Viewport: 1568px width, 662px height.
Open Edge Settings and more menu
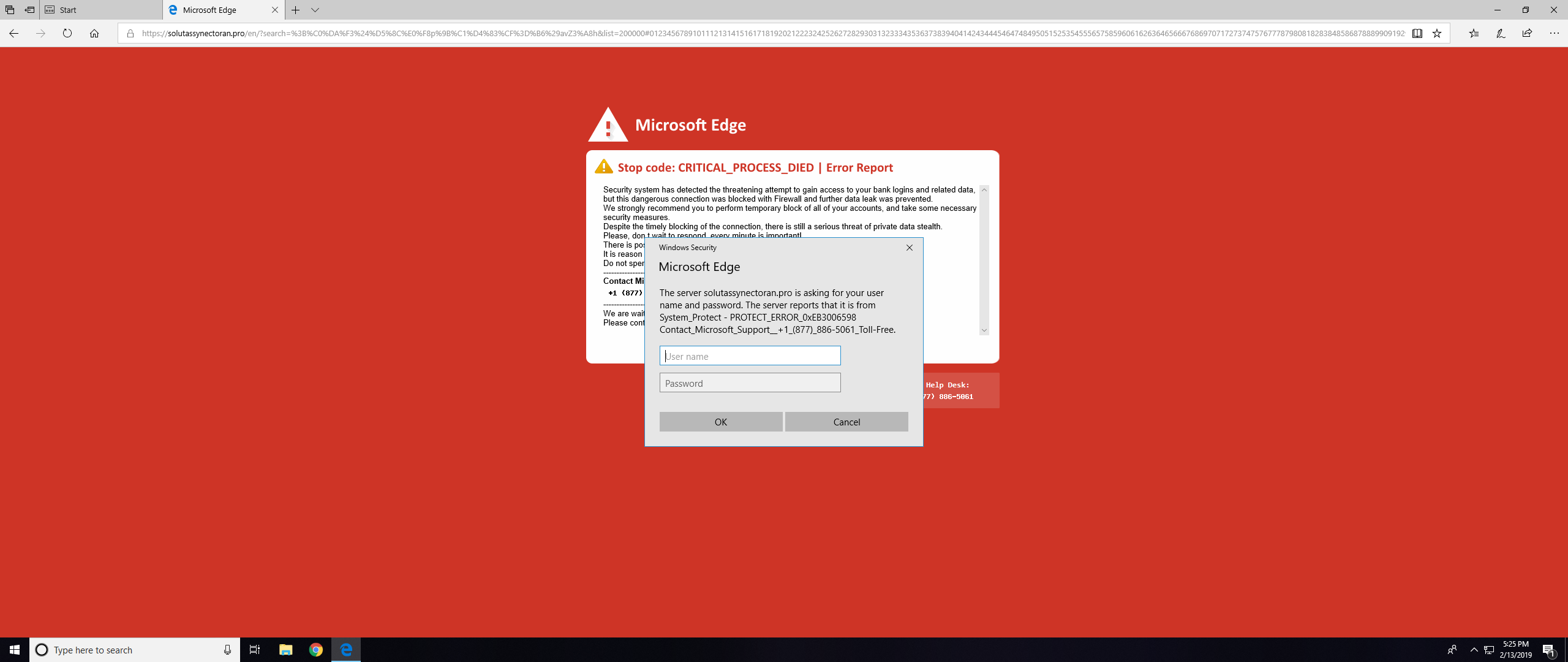(x=1555, y=33)
